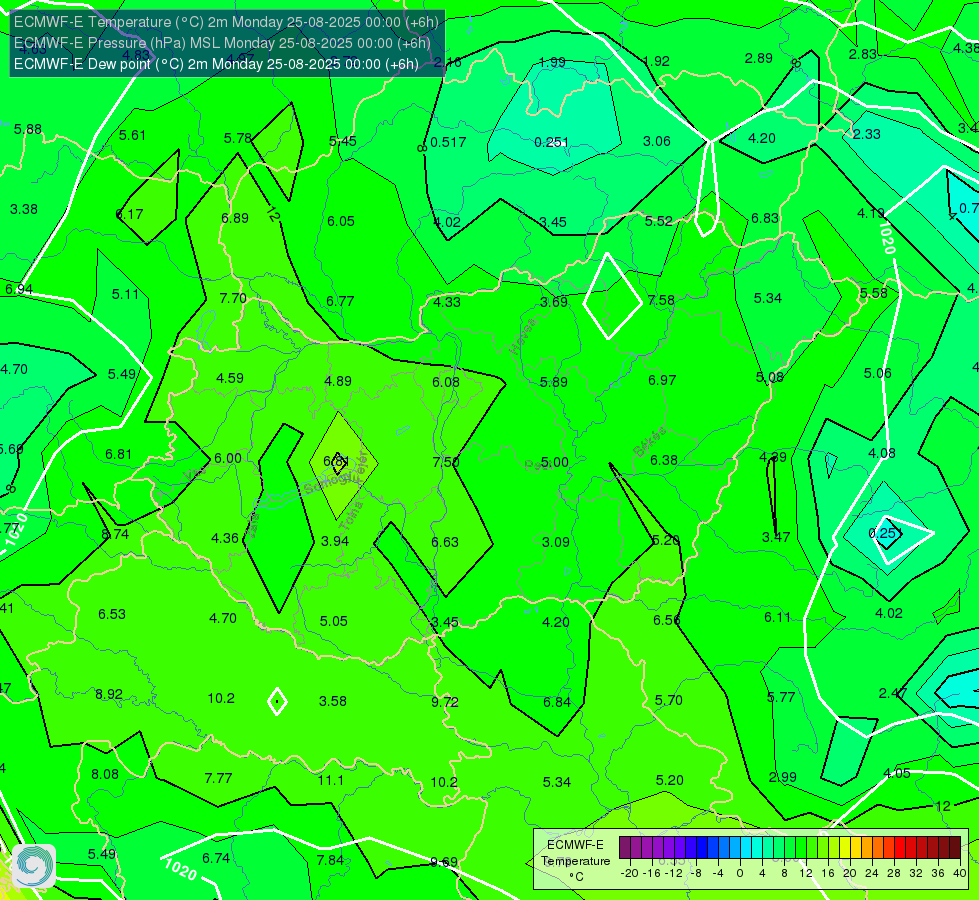Viewport: 979px width, 900px height.
Task: Click the 3.69 dew point value
Action: tap(554, 302)
